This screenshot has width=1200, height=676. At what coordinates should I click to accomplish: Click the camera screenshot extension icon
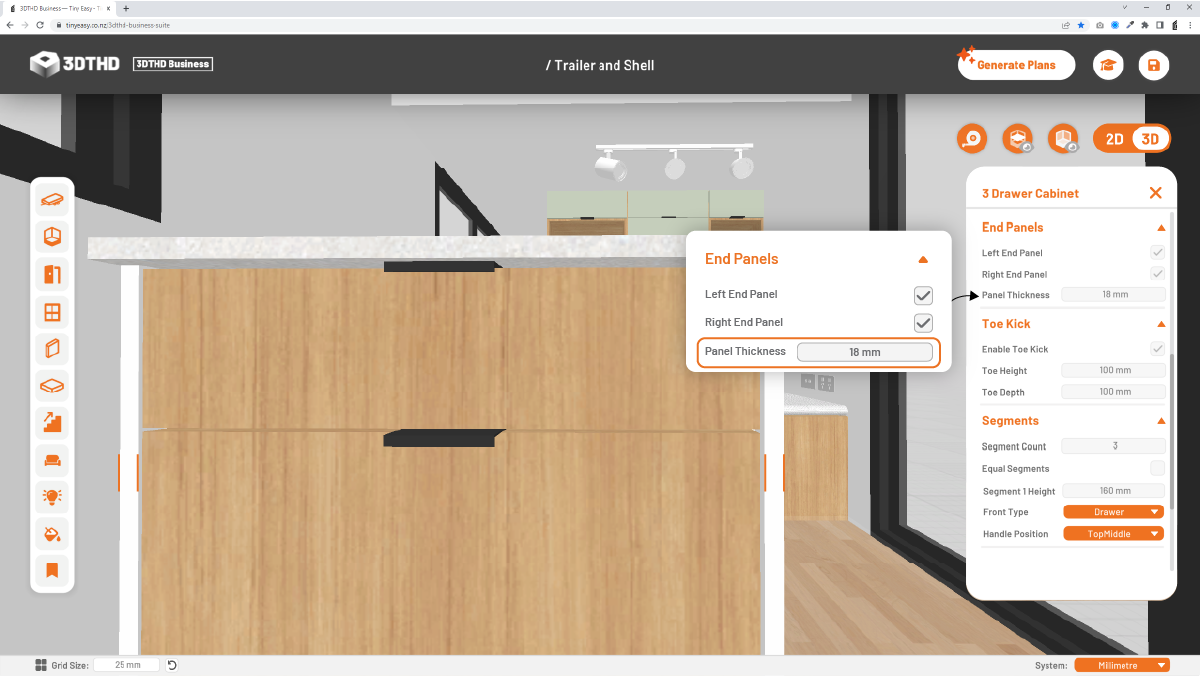coord(1099,24)
